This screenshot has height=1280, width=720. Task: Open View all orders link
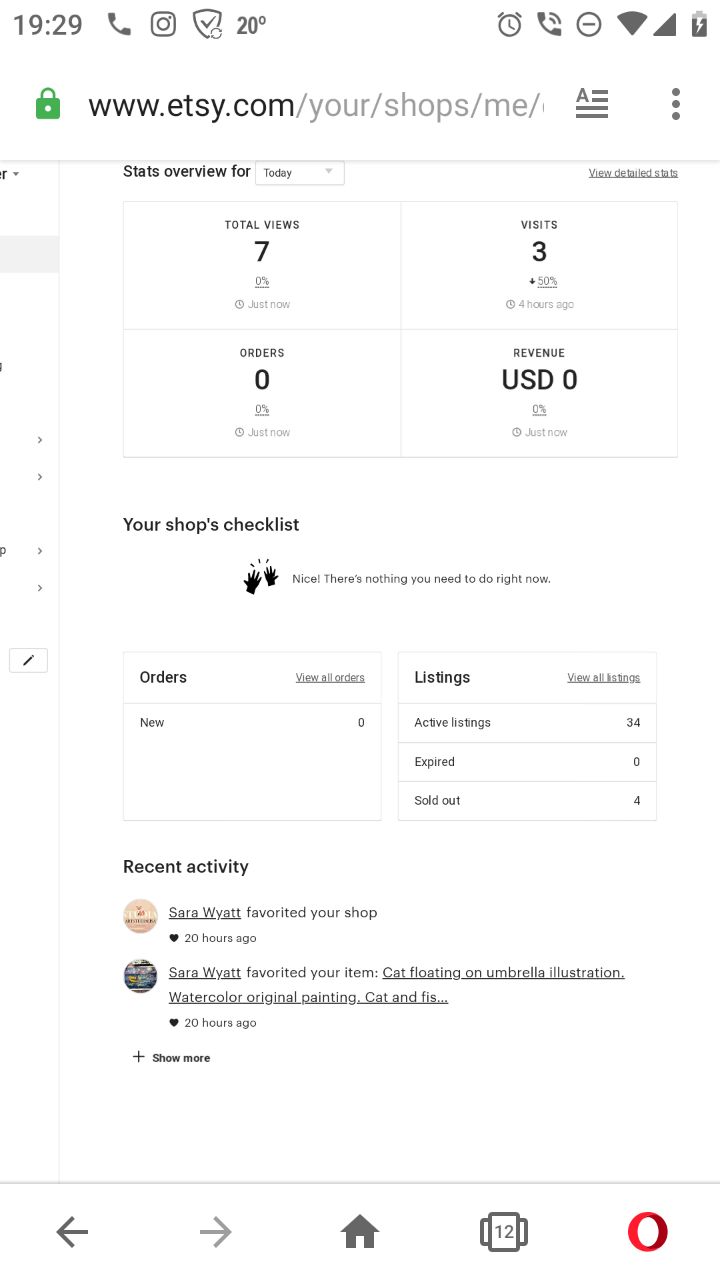[330, 678]
